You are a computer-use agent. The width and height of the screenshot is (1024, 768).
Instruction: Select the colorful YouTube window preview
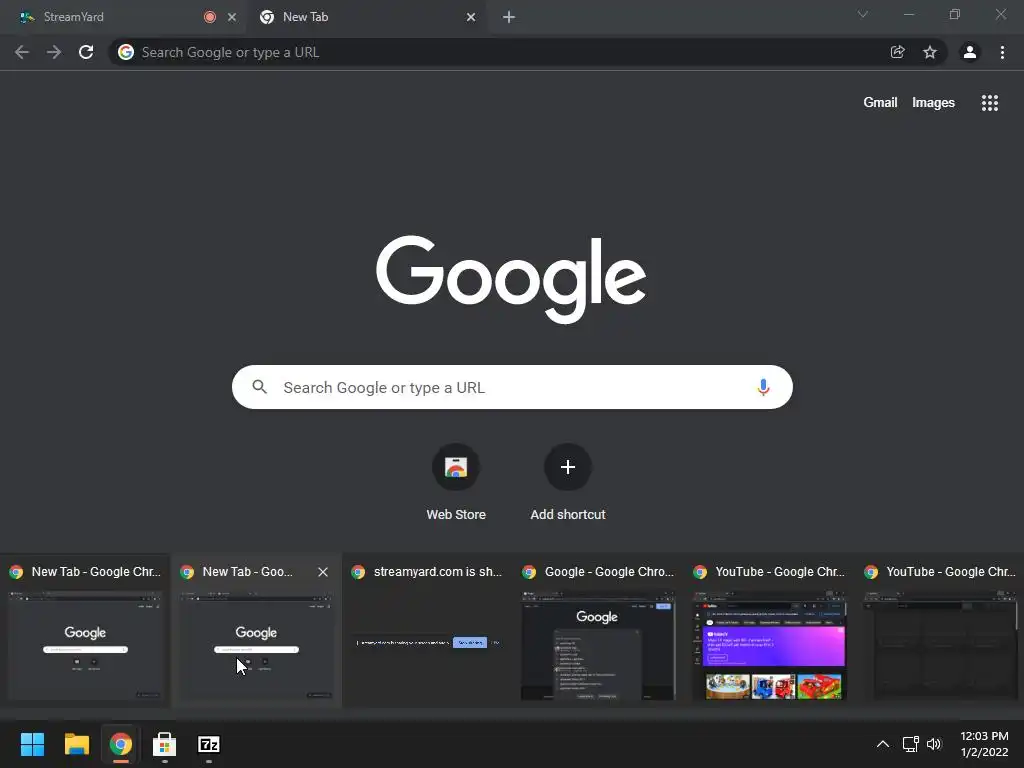[769, 631]
